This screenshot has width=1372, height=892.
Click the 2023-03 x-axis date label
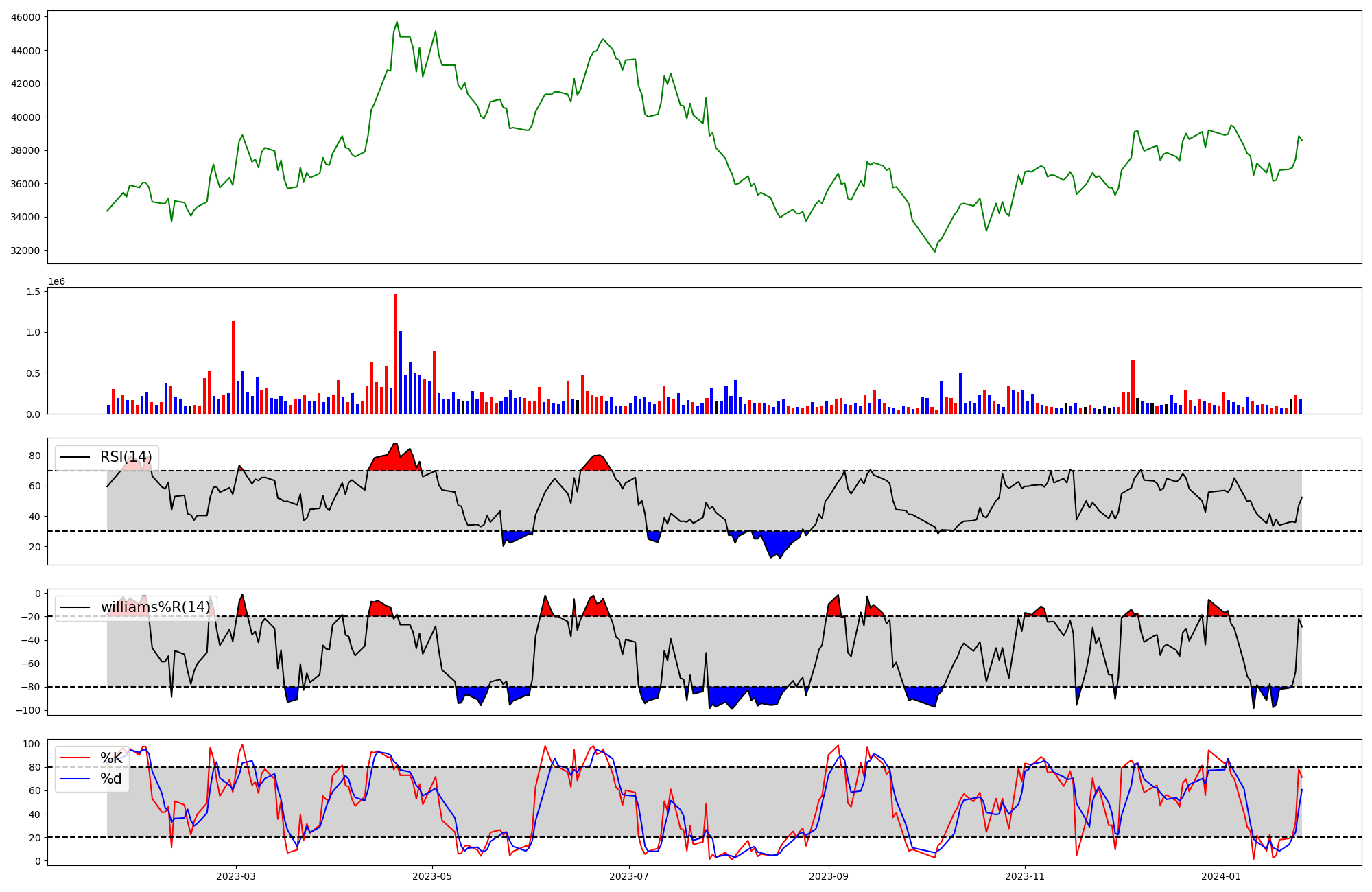pyautogui.click(x=235, y=876)
